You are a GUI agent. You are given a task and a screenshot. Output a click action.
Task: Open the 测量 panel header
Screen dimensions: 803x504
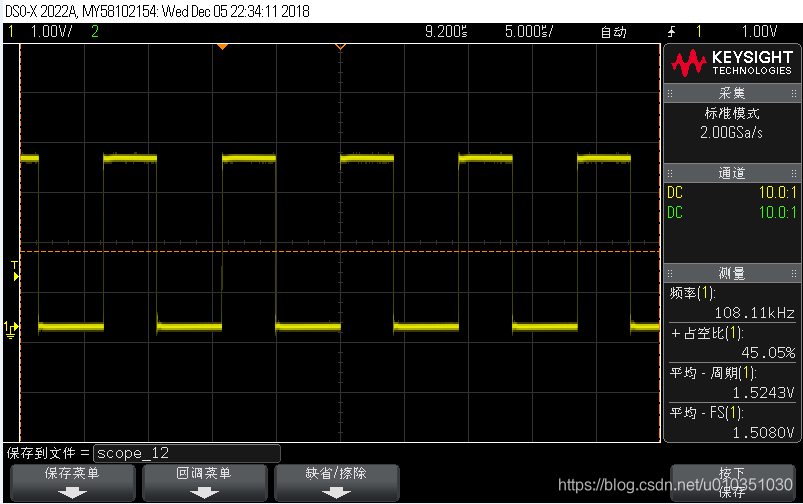tap(732, 273)
